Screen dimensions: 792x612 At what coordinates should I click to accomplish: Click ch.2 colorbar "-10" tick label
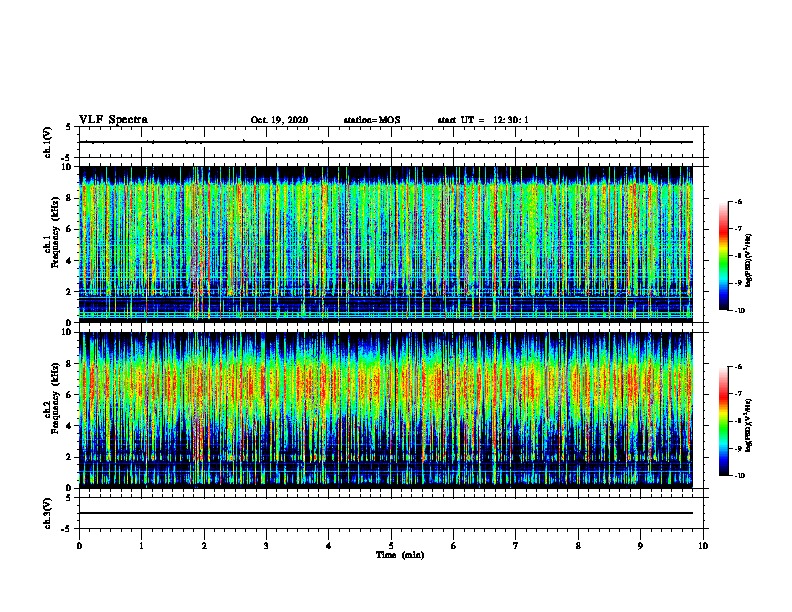[739, 476]
